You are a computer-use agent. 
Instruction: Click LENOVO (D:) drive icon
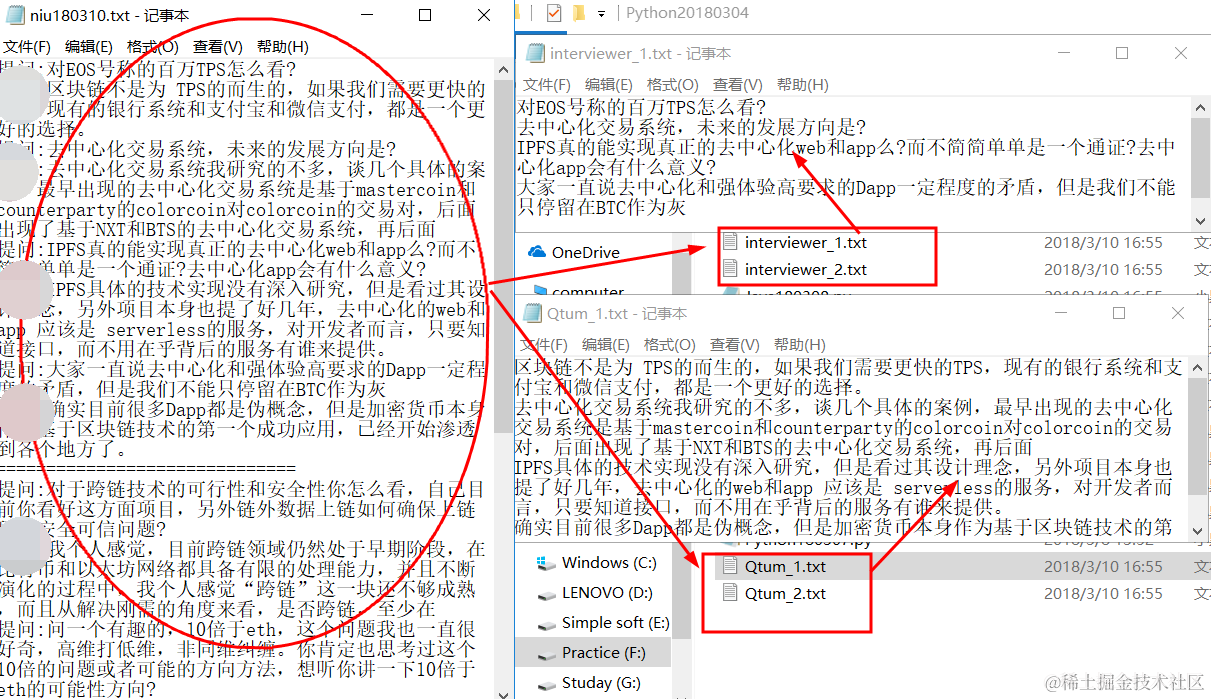544,593
